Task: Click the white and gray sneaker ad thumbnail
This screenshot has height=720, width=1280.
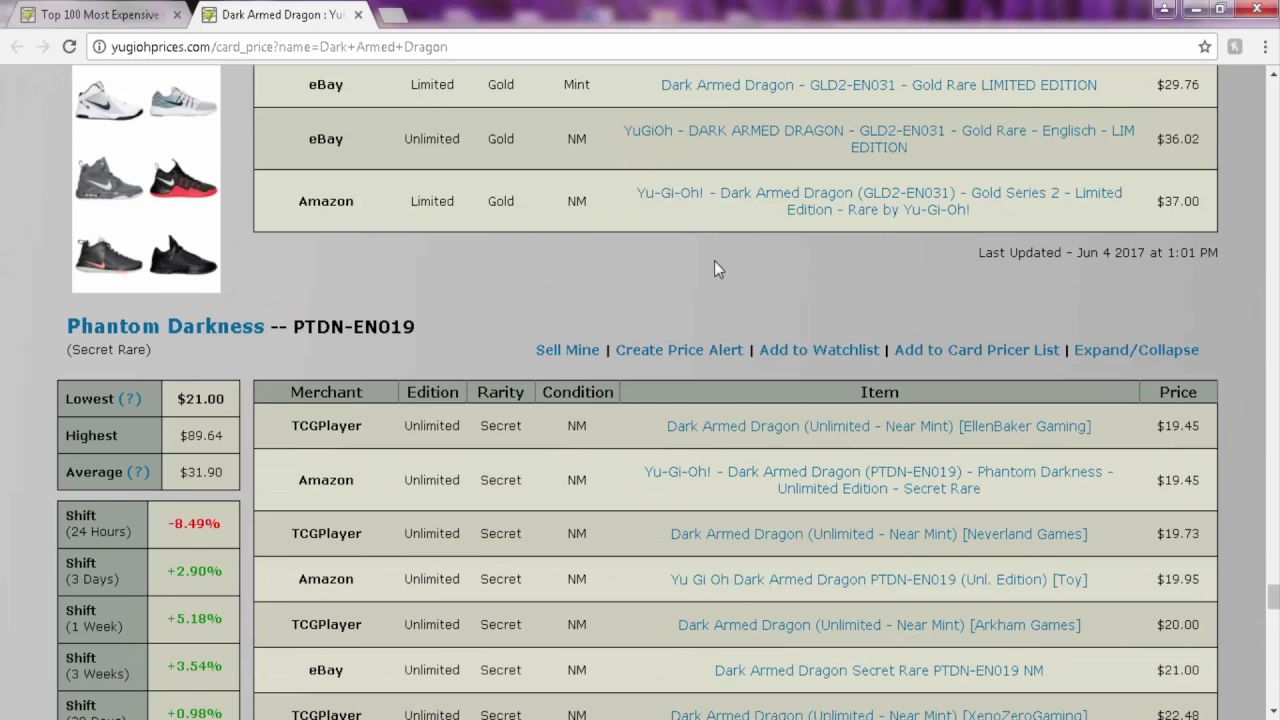Action: (x=109, y=102)
